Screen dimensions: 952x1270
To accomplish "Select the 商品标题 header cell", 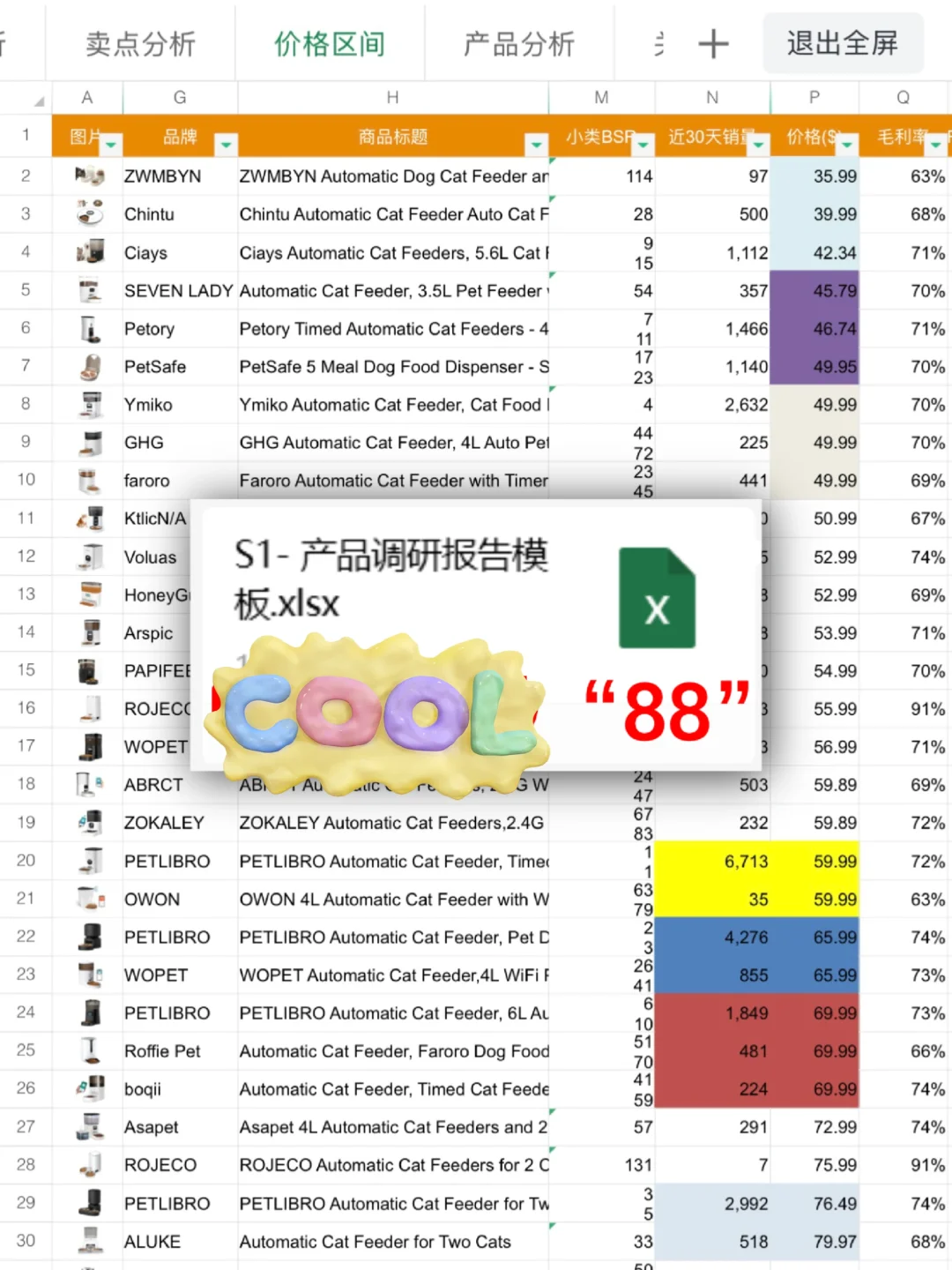I will 393,137.
